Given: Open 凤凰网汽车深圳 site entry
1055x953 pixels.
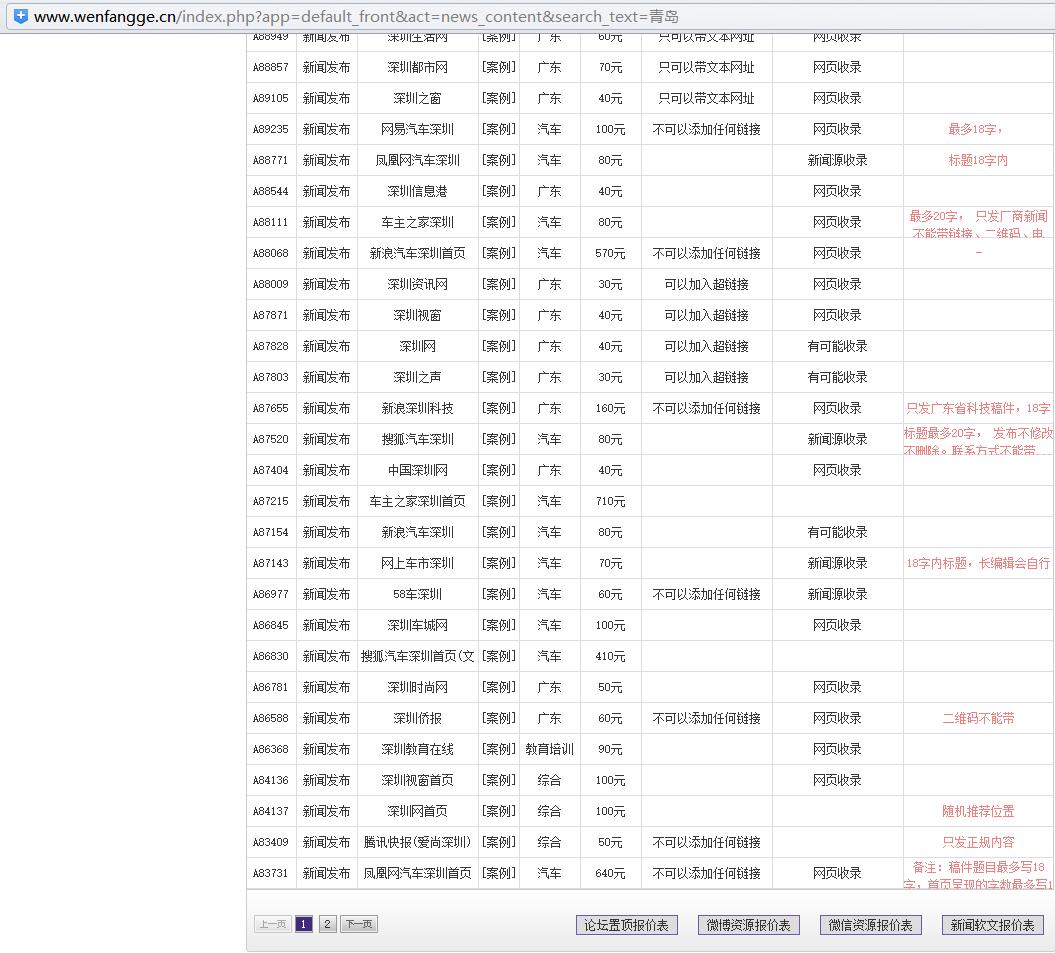Looking at the screenshot, I should tap(417, 160).
